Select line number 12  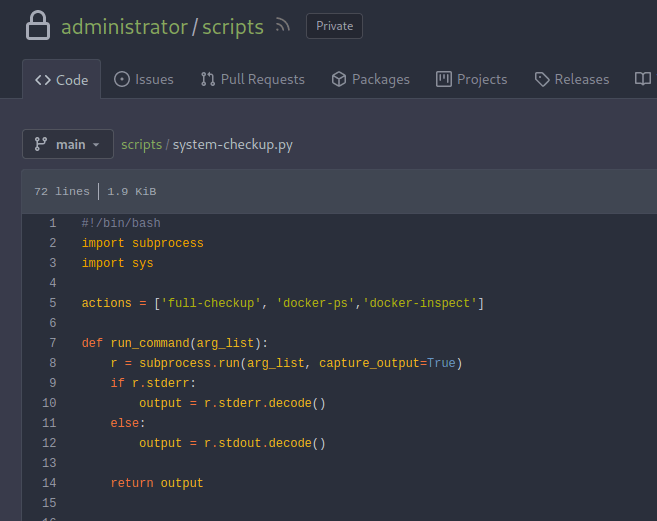pyautogui.click(x=49, y=443)
